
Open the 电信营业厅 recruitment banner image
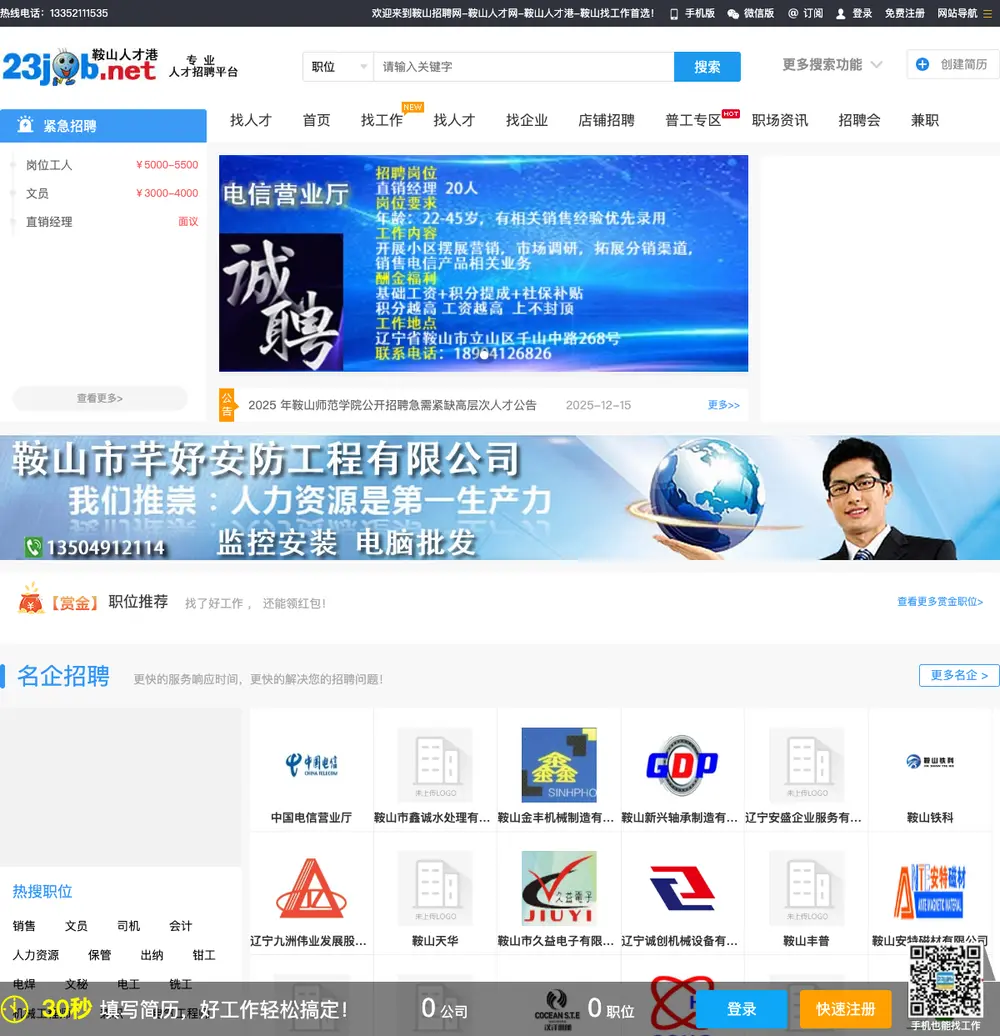pyautogui.click(x=483, y=263)
